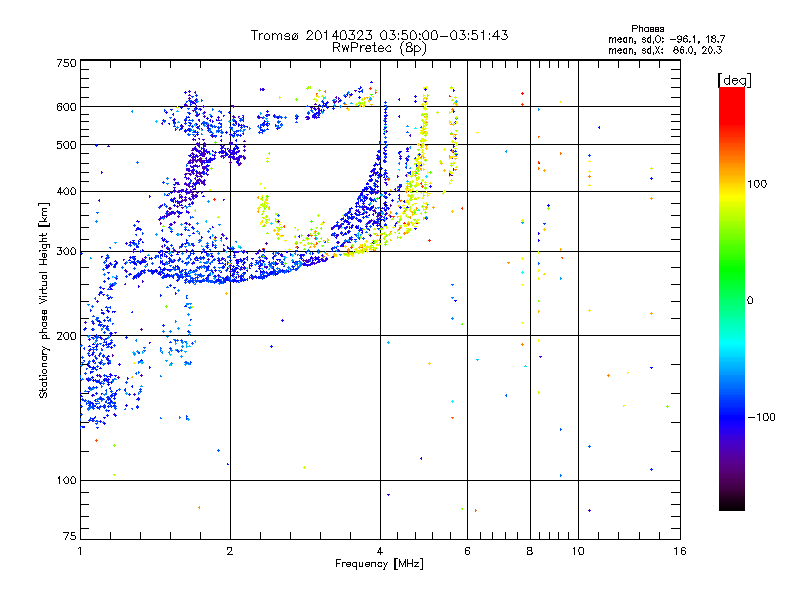Click the x-axis label "6"
Viewport: 800px width, 600px height.
click(467, 551)
